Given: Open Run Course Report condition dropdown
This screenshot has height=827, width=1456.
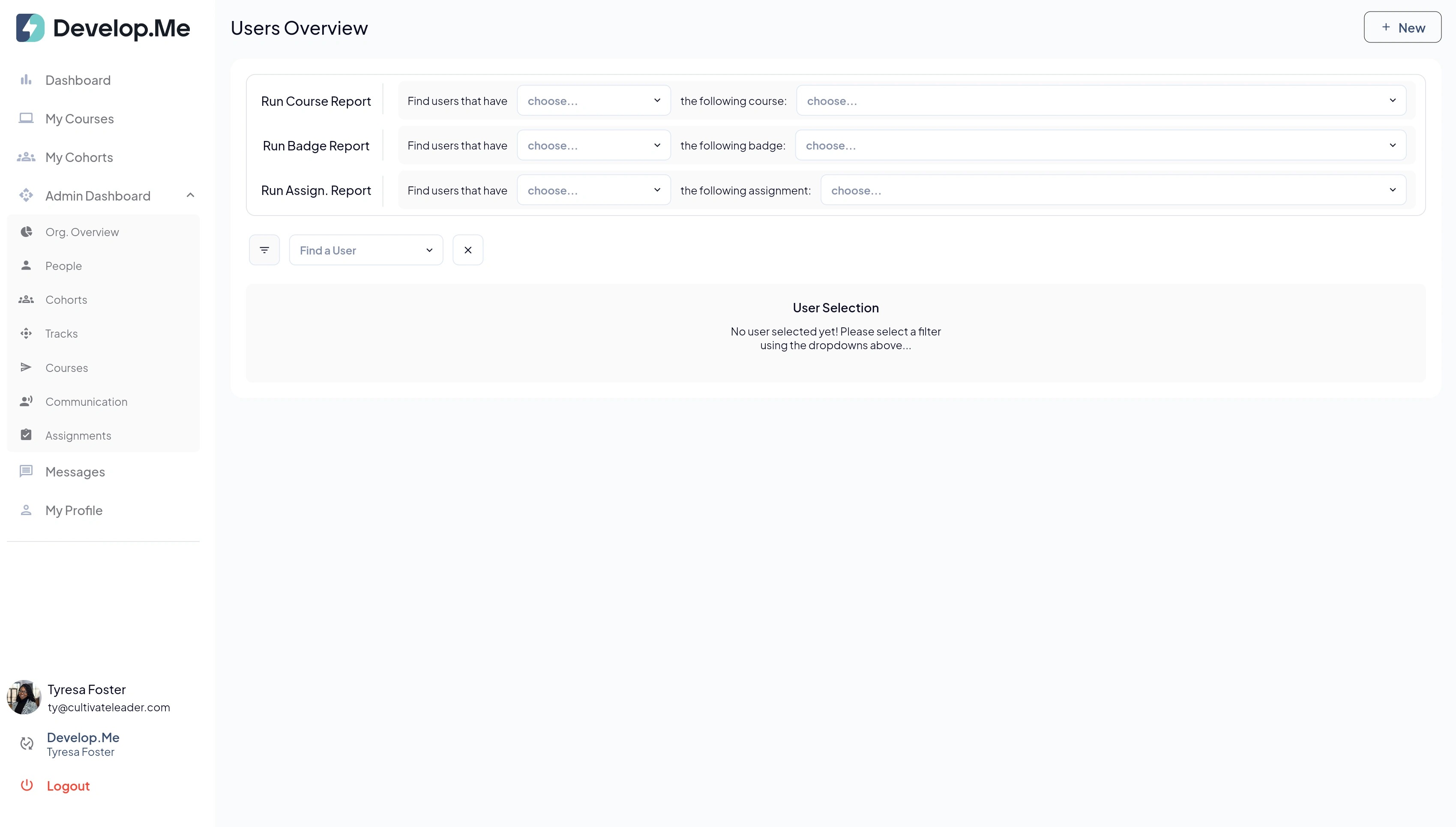Looking at the screenshot, I should point(593,101).
